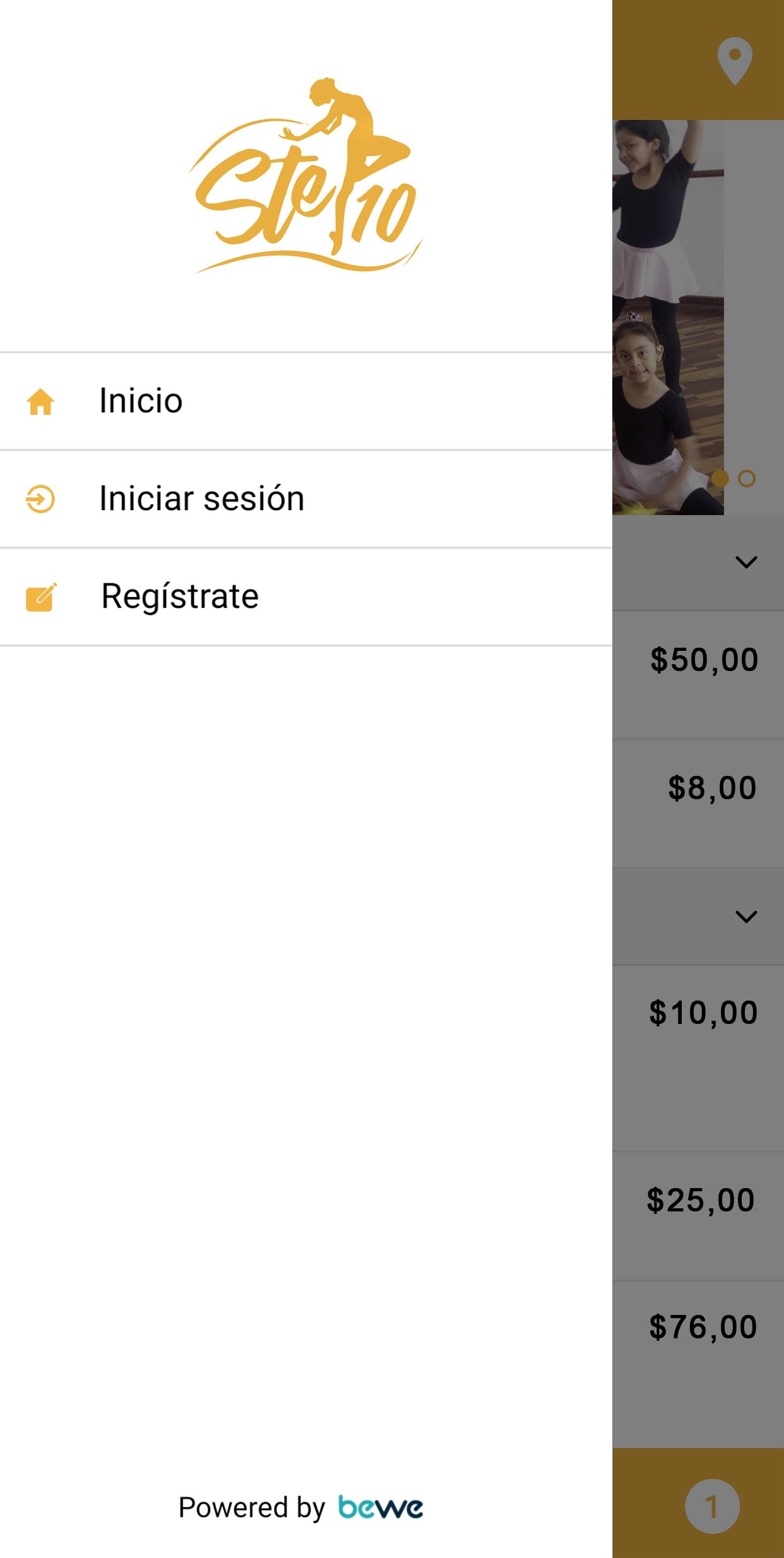
Task: Choose the $25,00 price row
Action: coord(698,1215)
